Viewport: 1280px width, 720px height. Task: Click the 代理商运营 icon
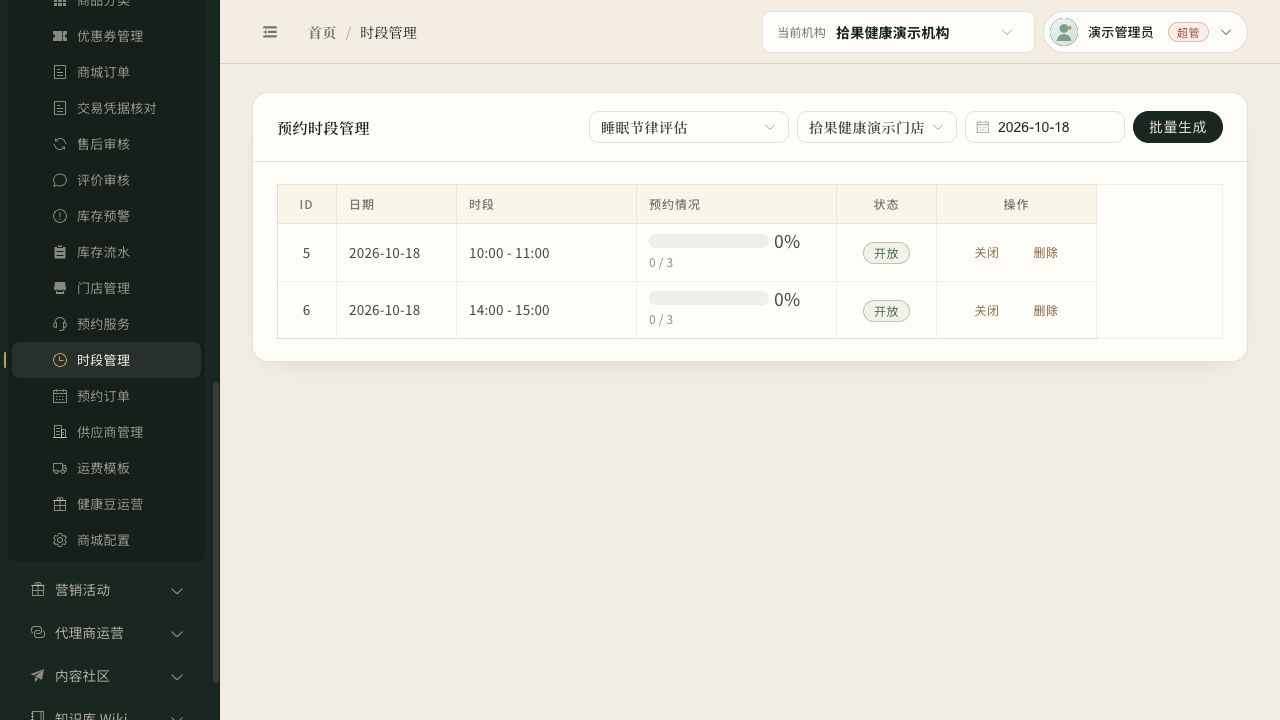38,633
